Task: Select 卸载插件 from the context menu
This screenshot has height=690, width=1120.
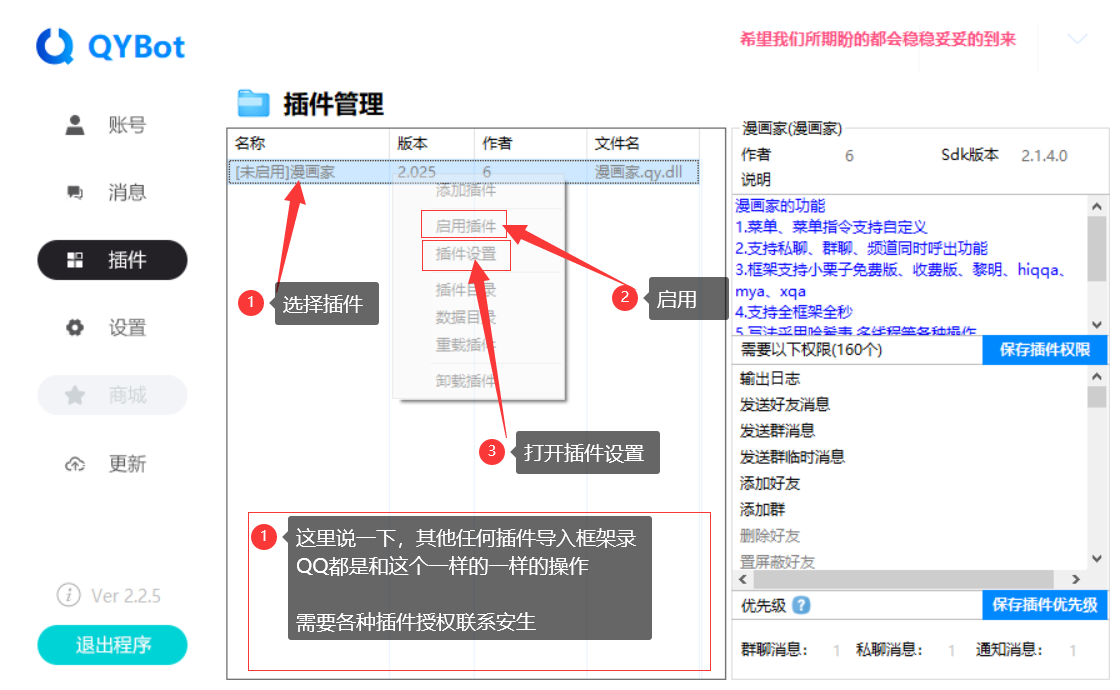Action: pyautogui.click(x=465, y=380)
